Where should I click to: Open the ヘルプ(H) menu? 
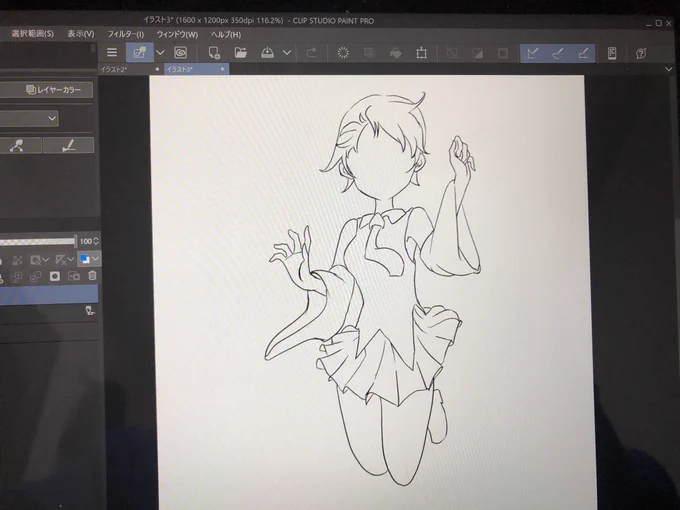226,35
